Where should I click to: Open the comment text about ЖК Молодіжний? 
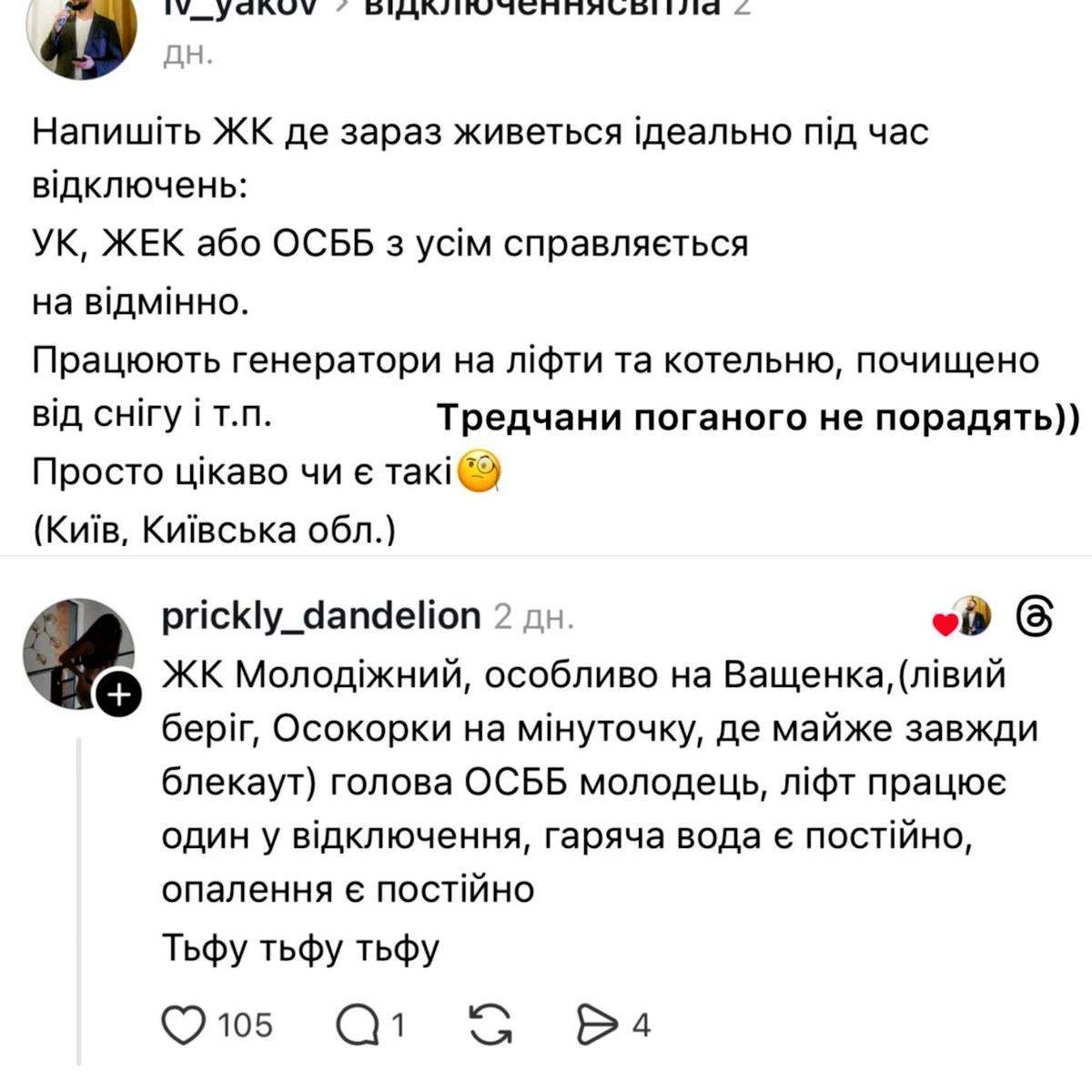pos(582,783)
